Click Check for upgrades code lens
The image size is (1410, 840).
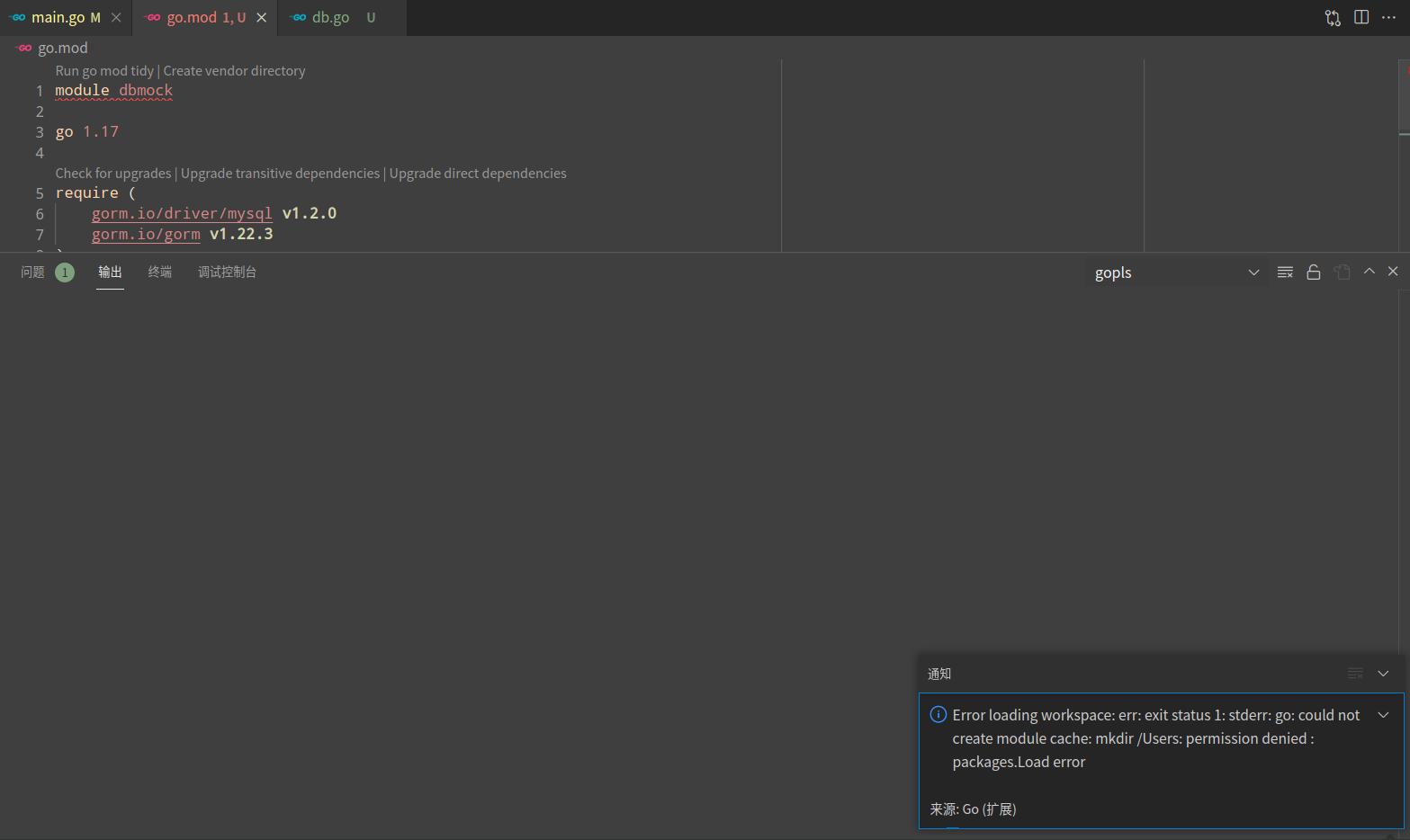pos(113,173)
